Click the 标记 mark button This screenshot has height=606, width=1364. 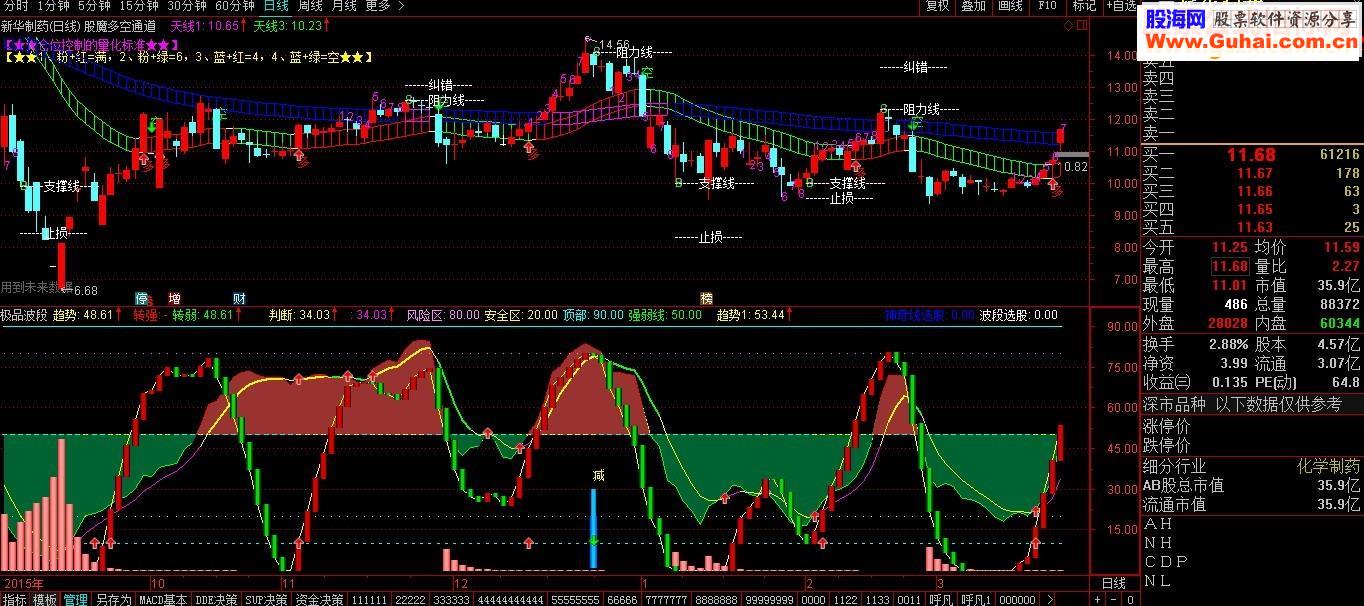pos(1084,6)
